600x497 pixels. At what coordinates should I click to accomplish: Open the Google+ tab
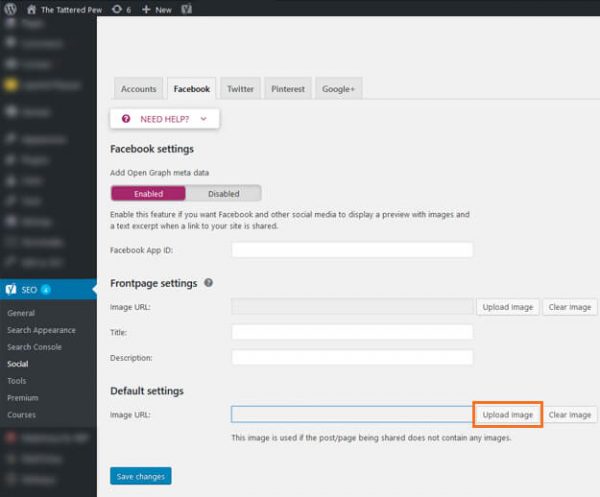[x=339, y=89]
